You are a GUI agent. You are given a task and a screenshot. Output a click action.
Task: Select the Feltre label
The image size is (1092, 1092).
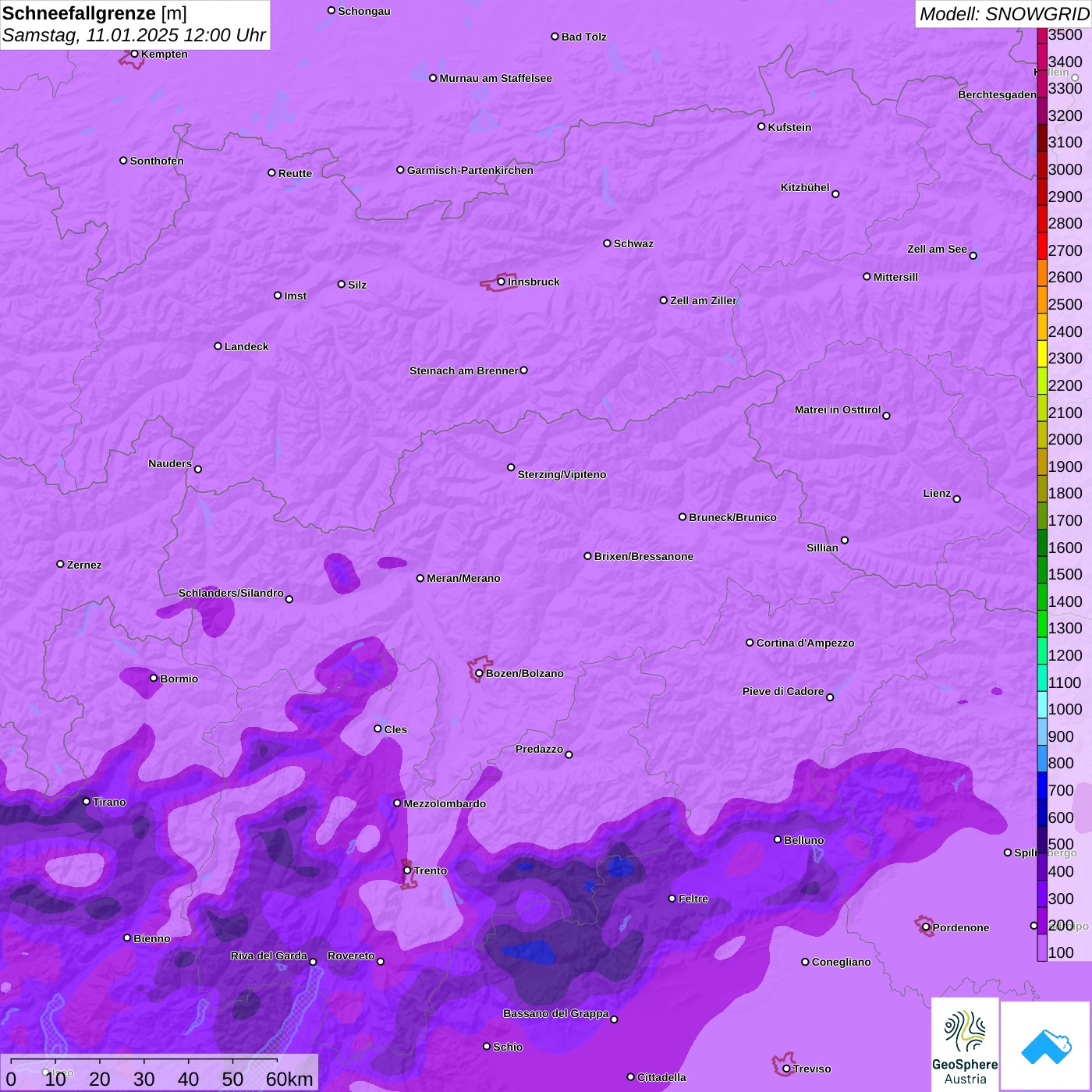pos(693,899)
